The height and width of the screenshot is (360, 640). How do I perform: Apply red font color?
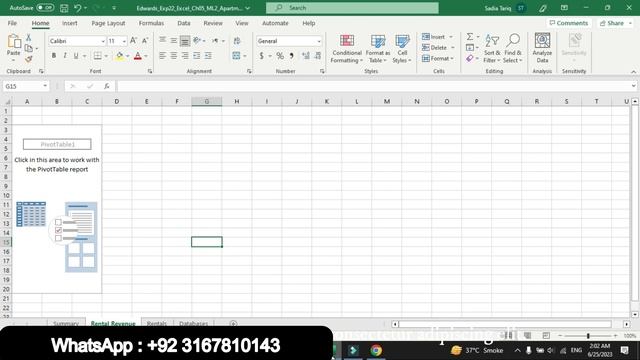tap(138, 56)
